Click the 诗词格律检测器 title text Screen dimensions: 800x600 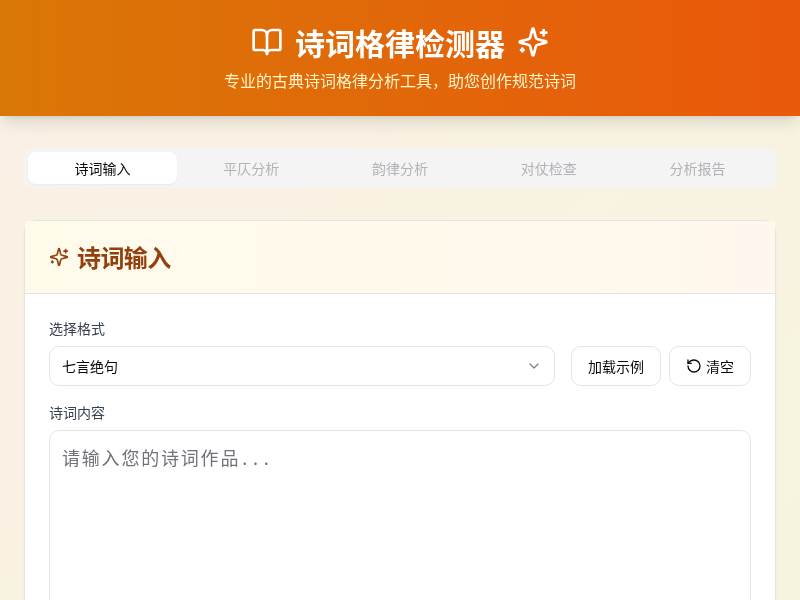400,44
